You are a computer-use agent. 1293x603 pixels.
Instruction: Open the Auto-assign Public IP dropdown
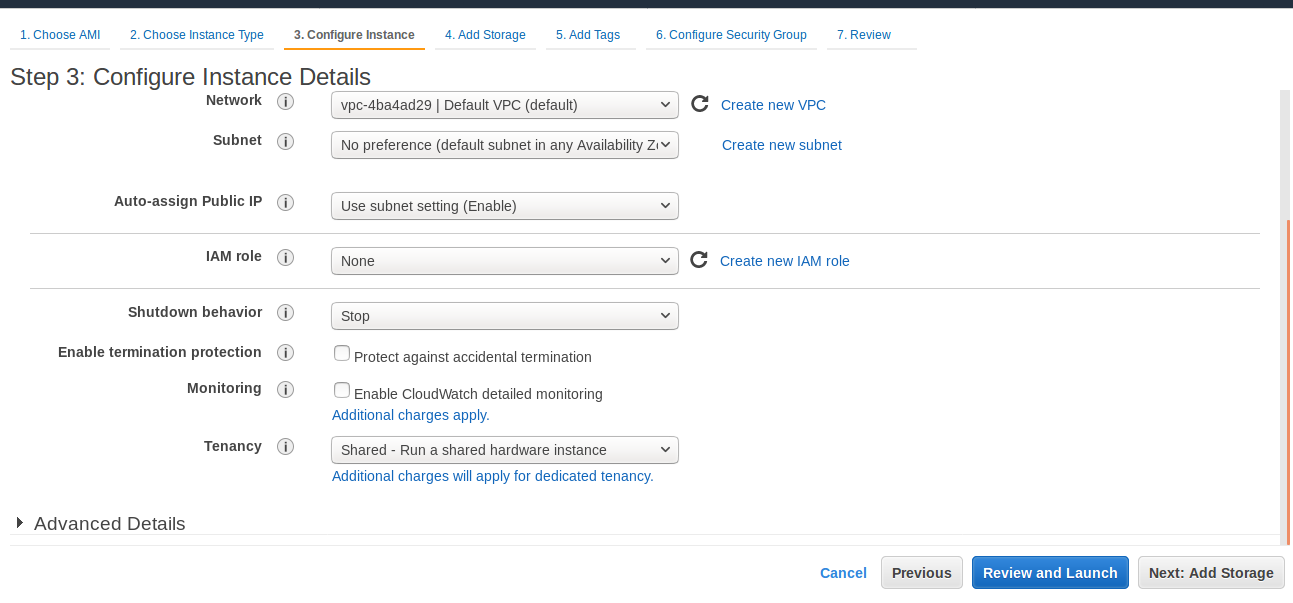pos(504,206)
